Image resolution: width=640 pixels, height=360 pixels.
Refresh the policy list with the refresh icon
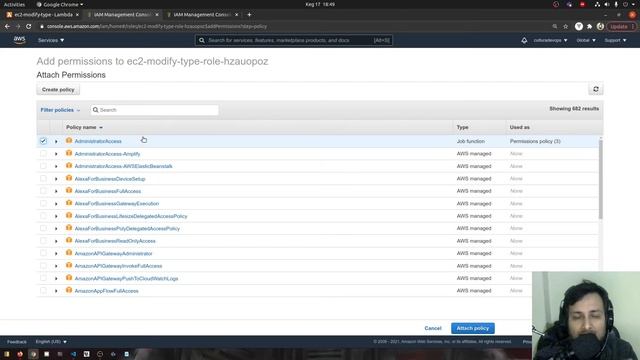click(x=596, y=89)
